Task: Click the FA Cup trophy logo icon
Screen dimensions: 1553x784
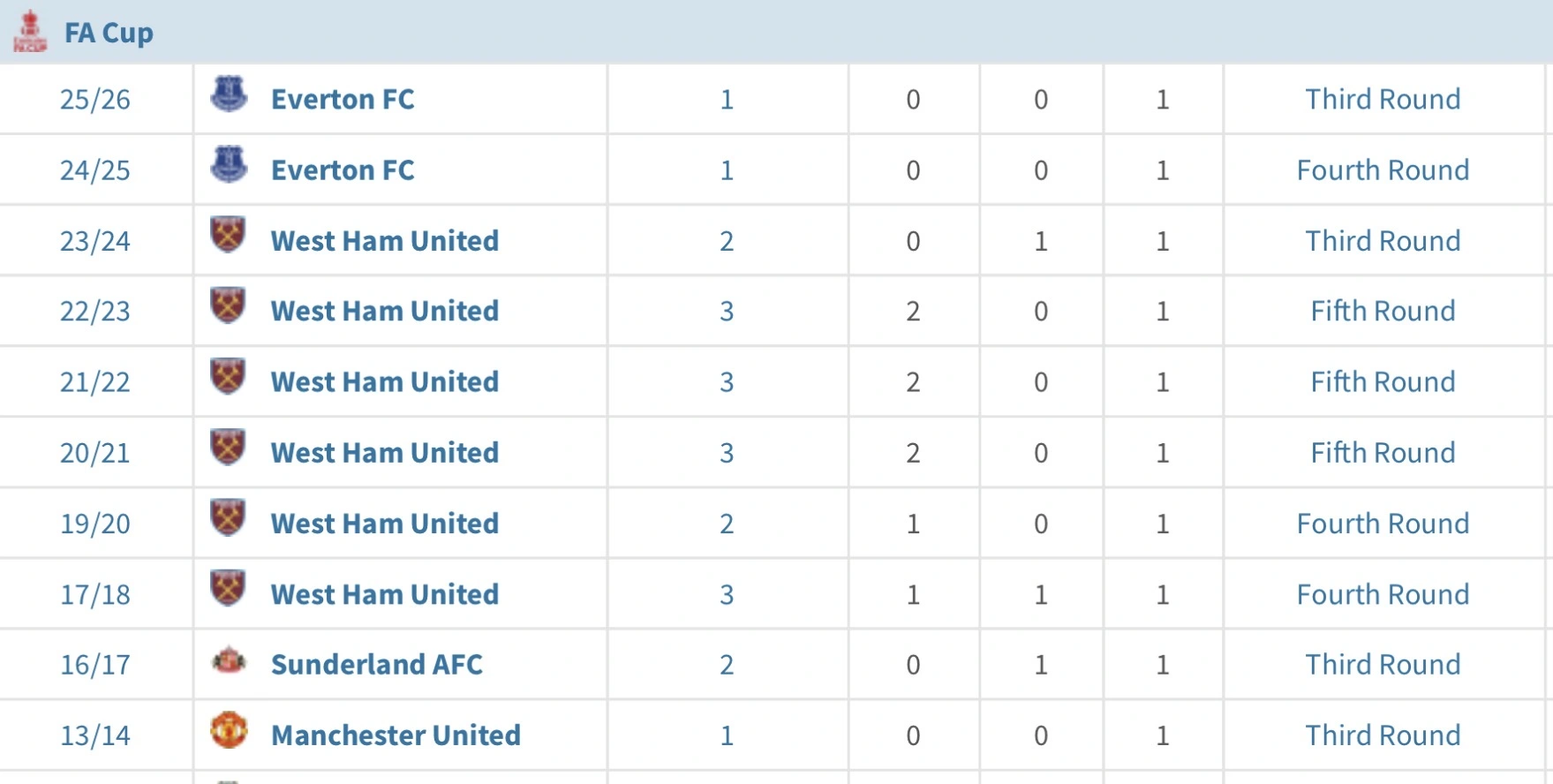Action: [x=29, y=31]
